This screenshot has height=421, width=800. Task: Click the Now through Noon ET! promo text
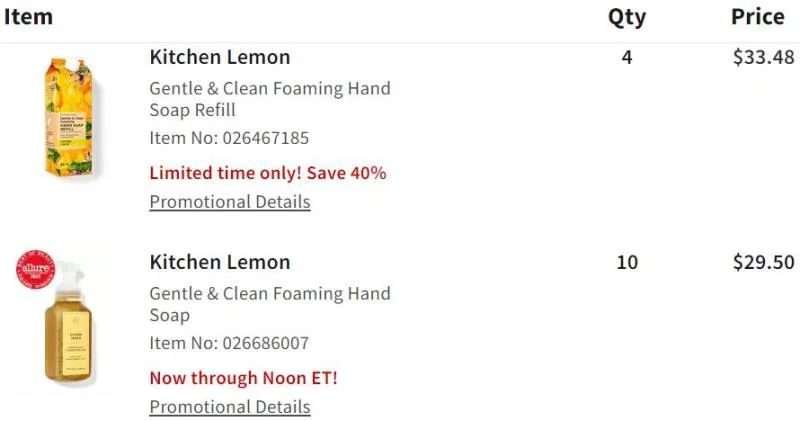243,378
